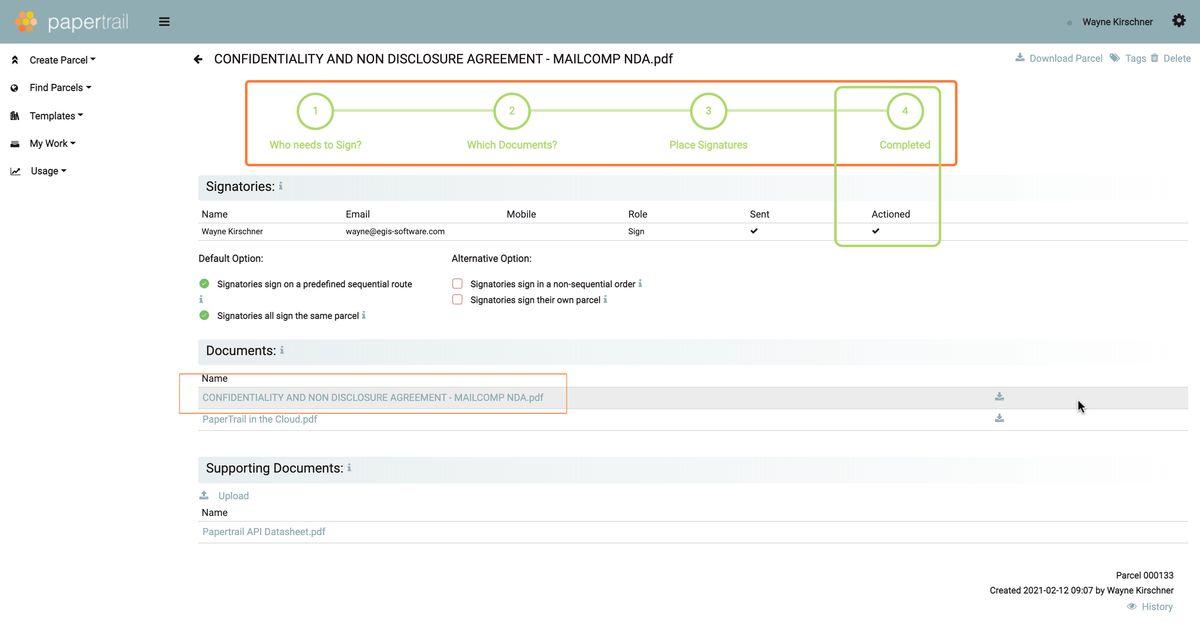This screenshot has height=626, width=1200.
Task: Open the Usage menu in sidebar
Action: (48, 171)
